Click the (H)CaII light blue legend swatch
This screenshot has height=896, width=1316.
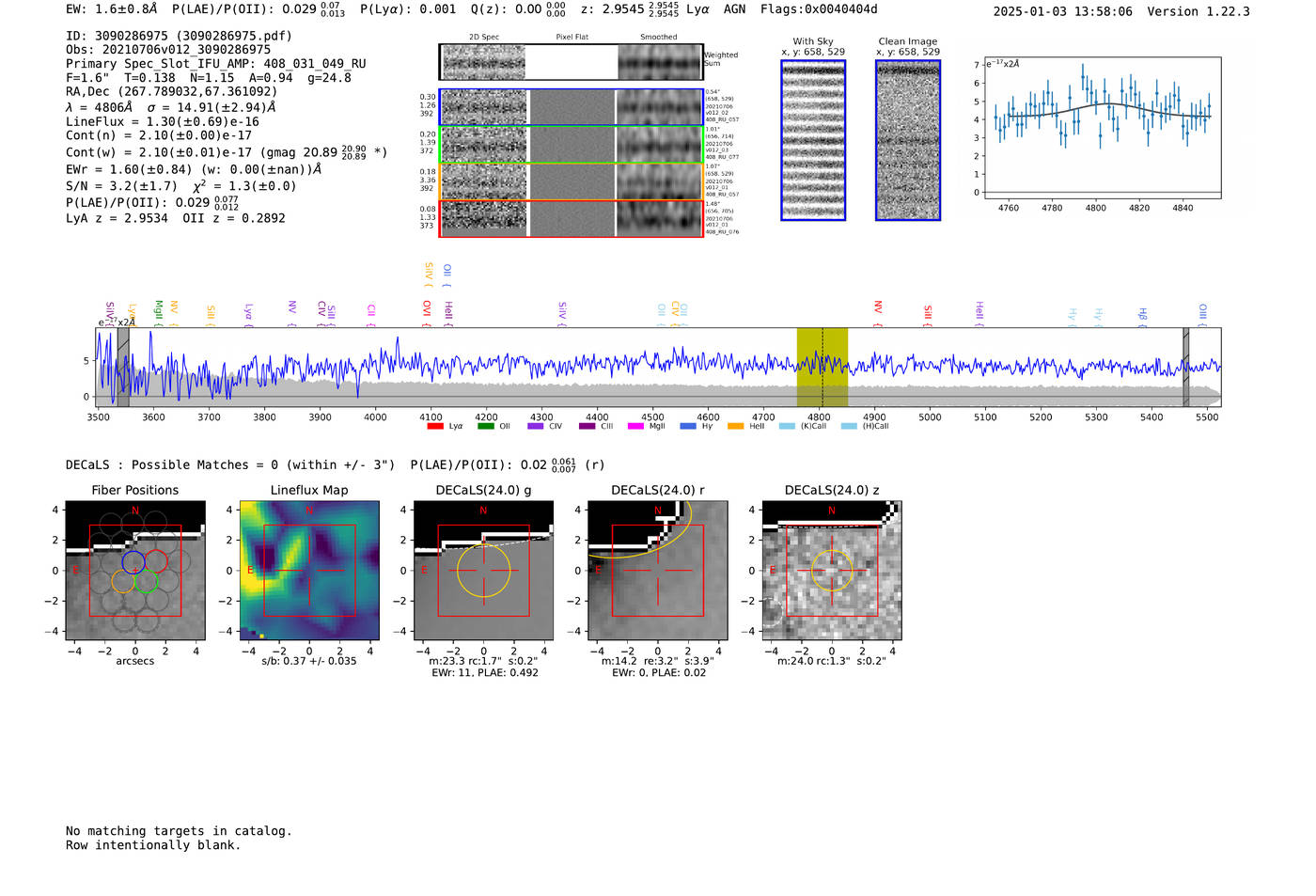849,427
